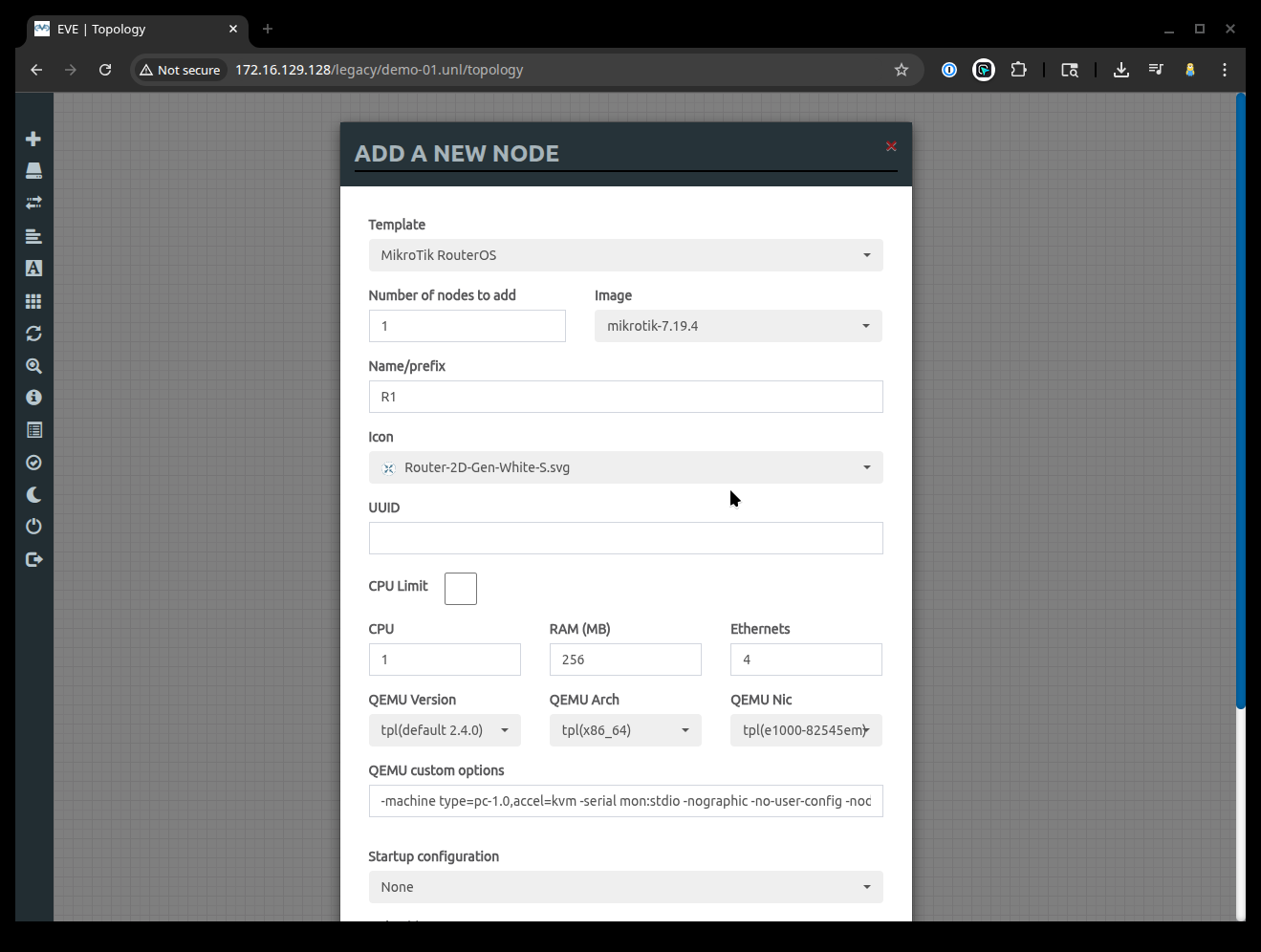
Task: Open the Networks sidebar icon
Action: coord(33,203)
